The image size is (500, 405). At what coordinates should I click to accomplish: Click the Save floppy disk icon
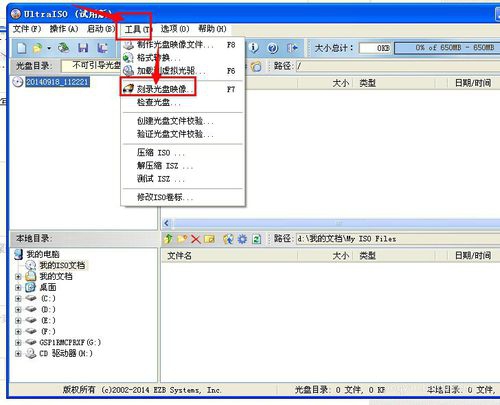pyautogui.click(x=83, y=48)
